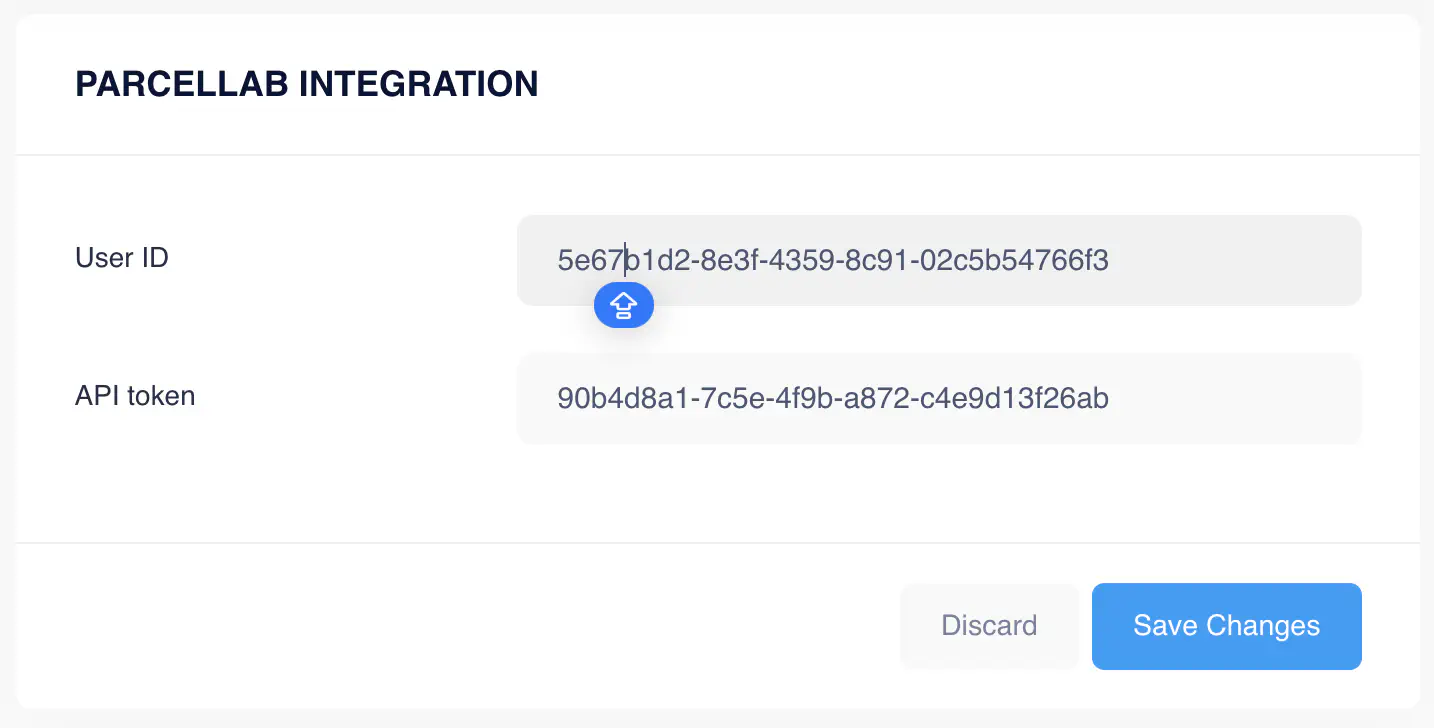Save the ParcelLab integration settings
This screenshot has height=728, width=1434.
pyautogui.click(x=1226, y=626)
